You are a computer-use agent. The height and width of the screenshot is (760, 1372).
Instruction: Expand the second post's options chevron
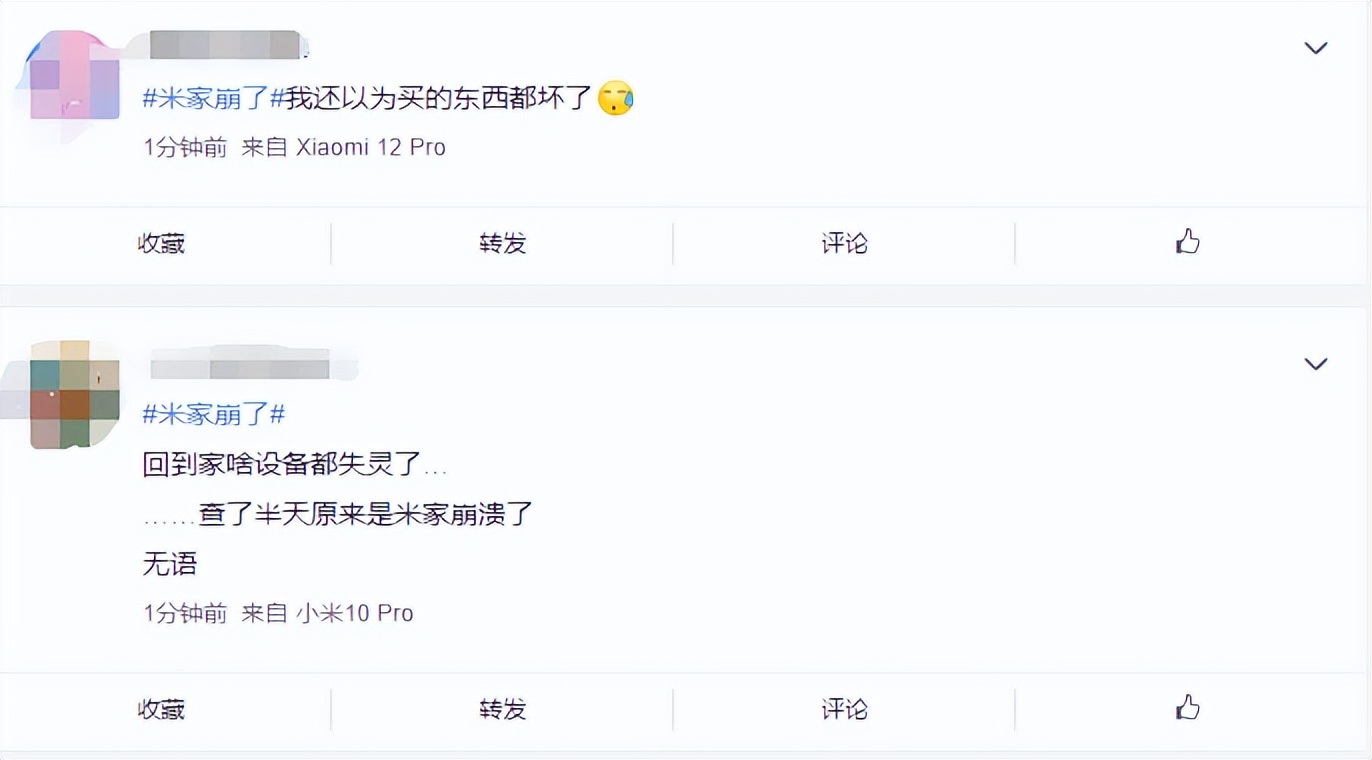pyautogui.click(x=1315, y=364)
